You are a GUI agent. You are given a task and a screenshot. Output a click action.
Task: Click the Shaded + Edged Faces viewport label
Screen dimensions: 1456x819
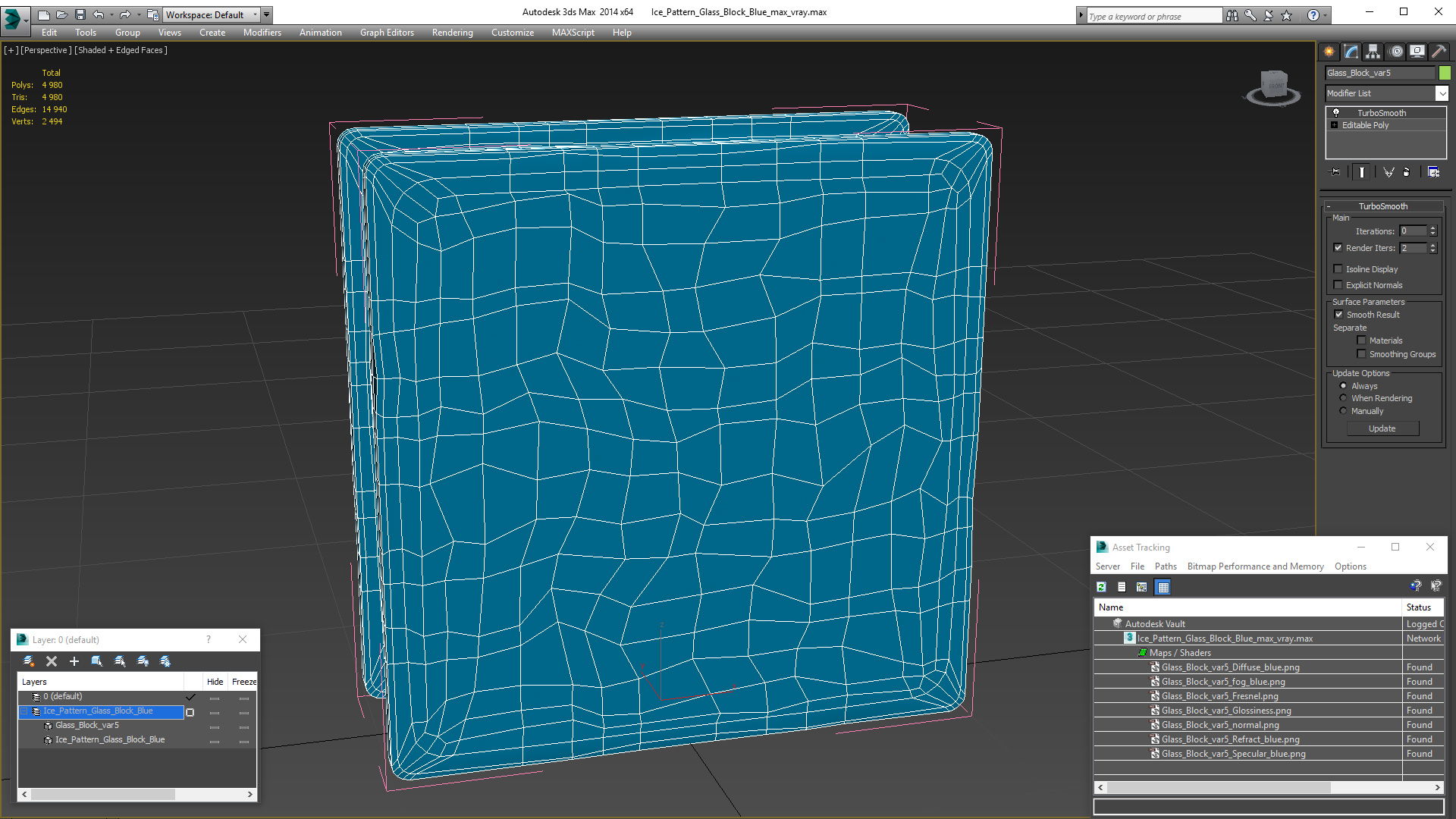pos(121,50)
